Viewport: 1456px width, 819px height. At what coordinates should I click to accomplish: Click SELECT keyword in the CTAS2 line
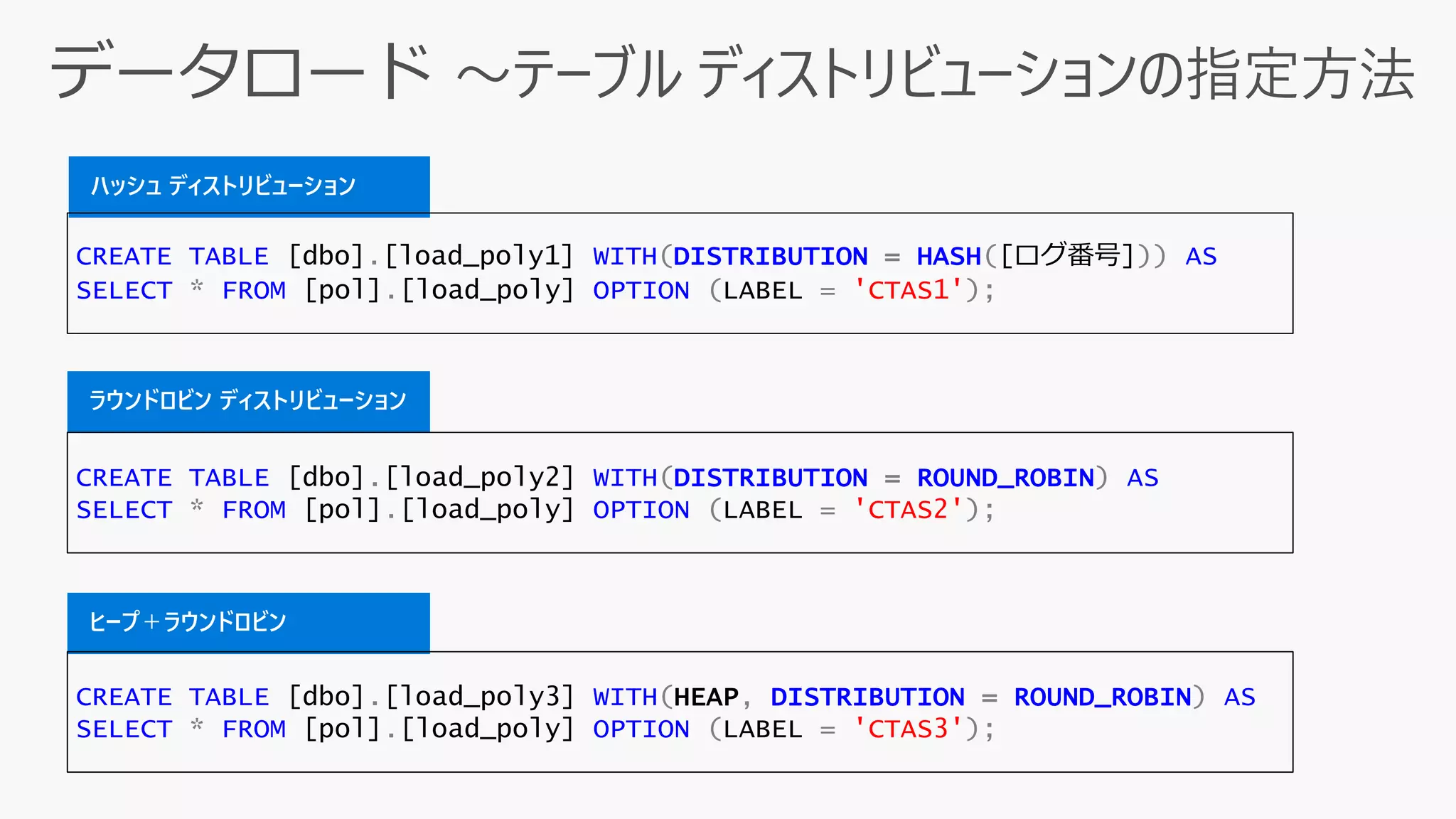click(124, 510)
